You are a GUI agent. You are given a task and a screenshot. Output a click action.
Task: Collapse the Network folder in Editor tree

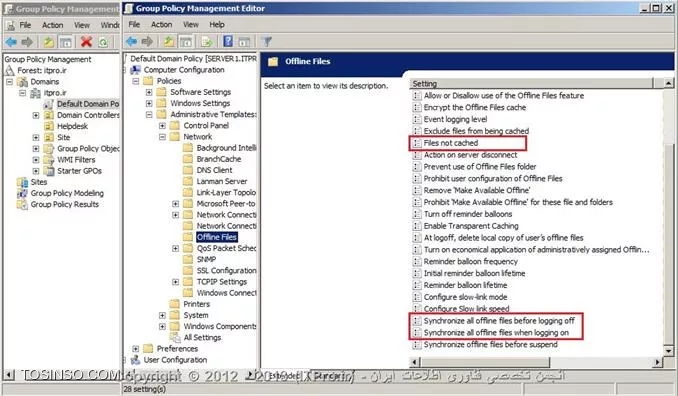click(162, 137)
